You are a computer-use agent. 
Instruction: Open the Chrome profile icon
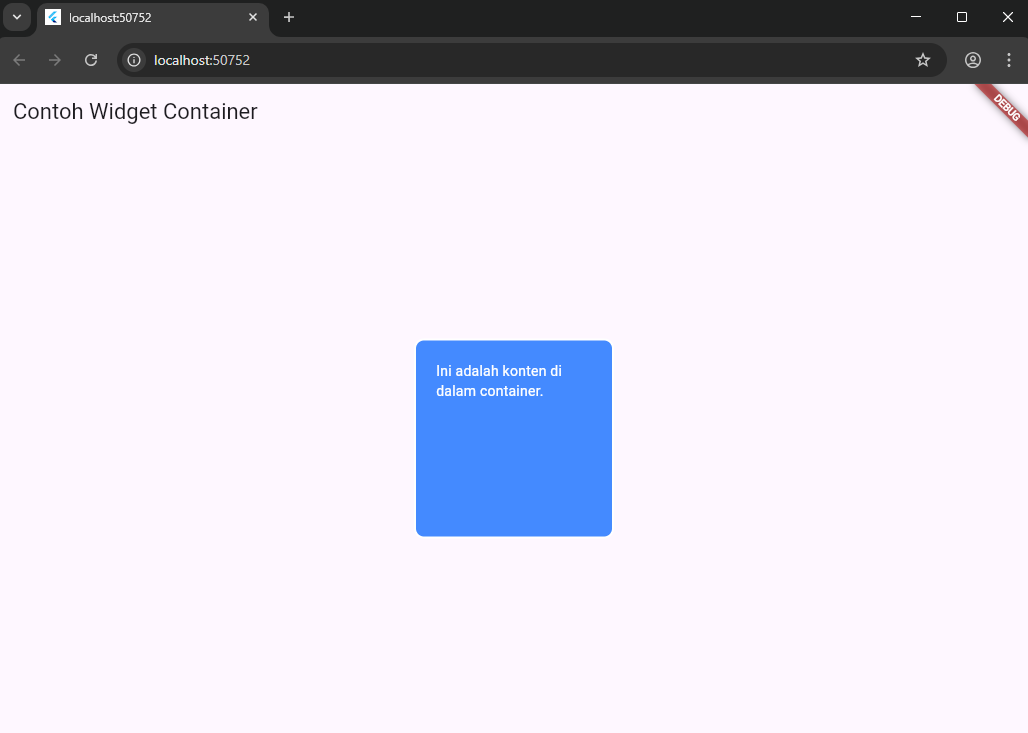972,60
